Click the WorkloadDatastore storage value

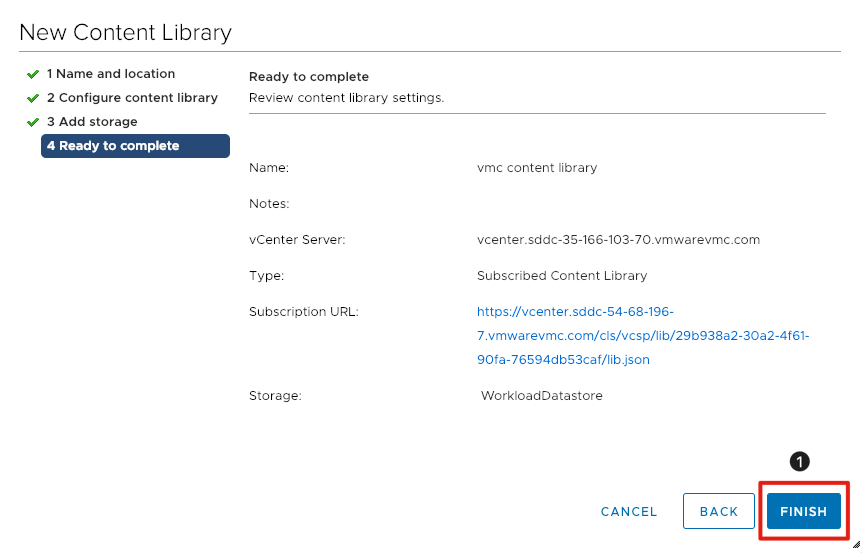(x=541, y=396)
